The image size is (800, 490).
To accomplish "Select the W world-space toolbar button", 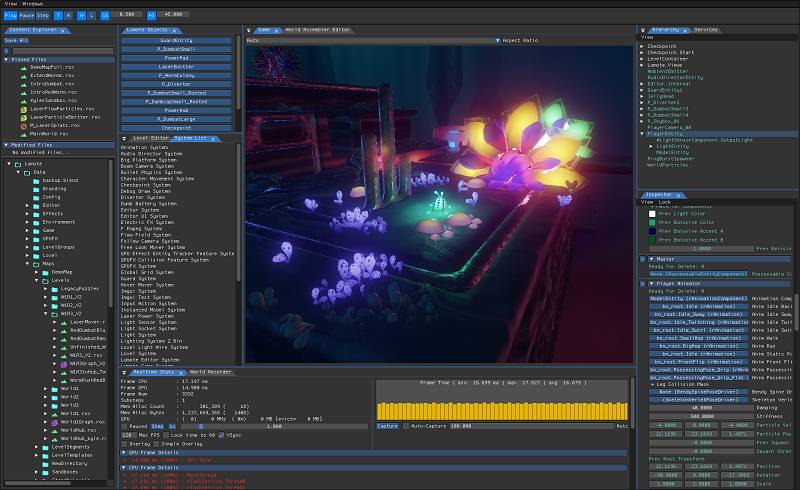I will 81,15.
